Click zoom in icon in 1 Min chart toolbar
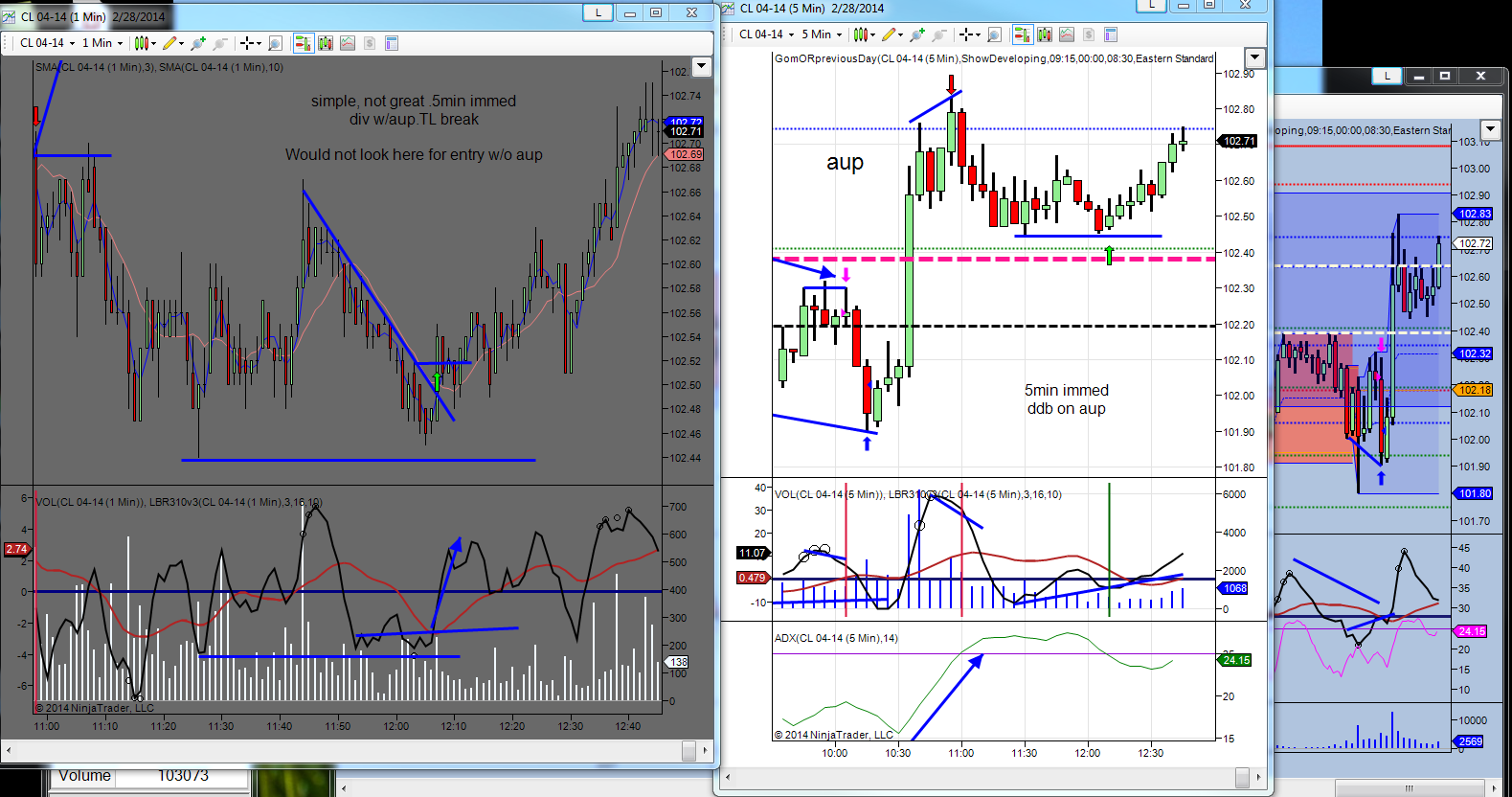 198,43
